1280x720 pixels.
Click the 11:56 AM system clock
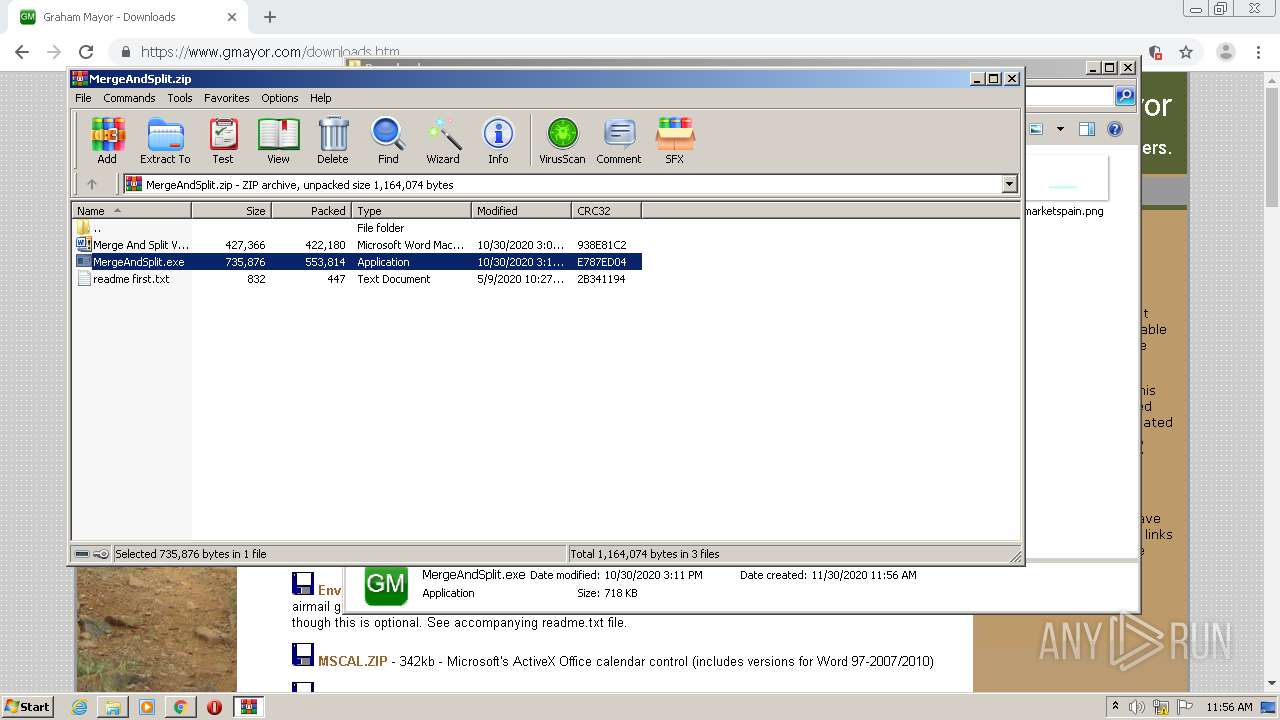point(1229,707)
